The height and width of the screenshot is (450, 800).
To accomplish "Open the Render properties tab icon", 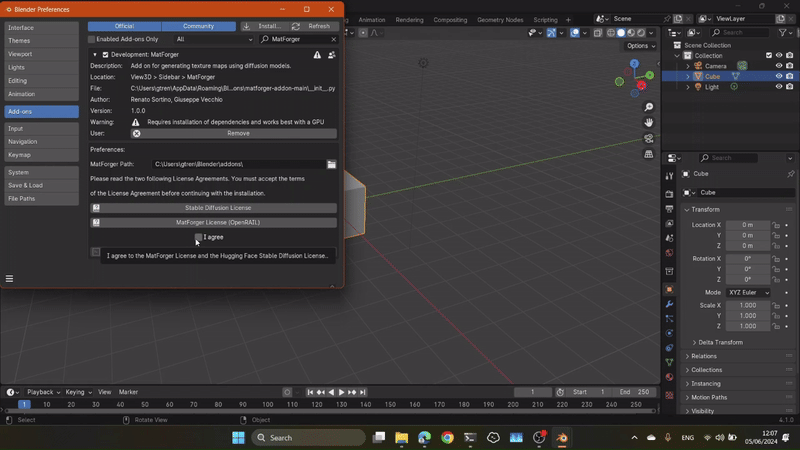I will (x=669, y=194).
